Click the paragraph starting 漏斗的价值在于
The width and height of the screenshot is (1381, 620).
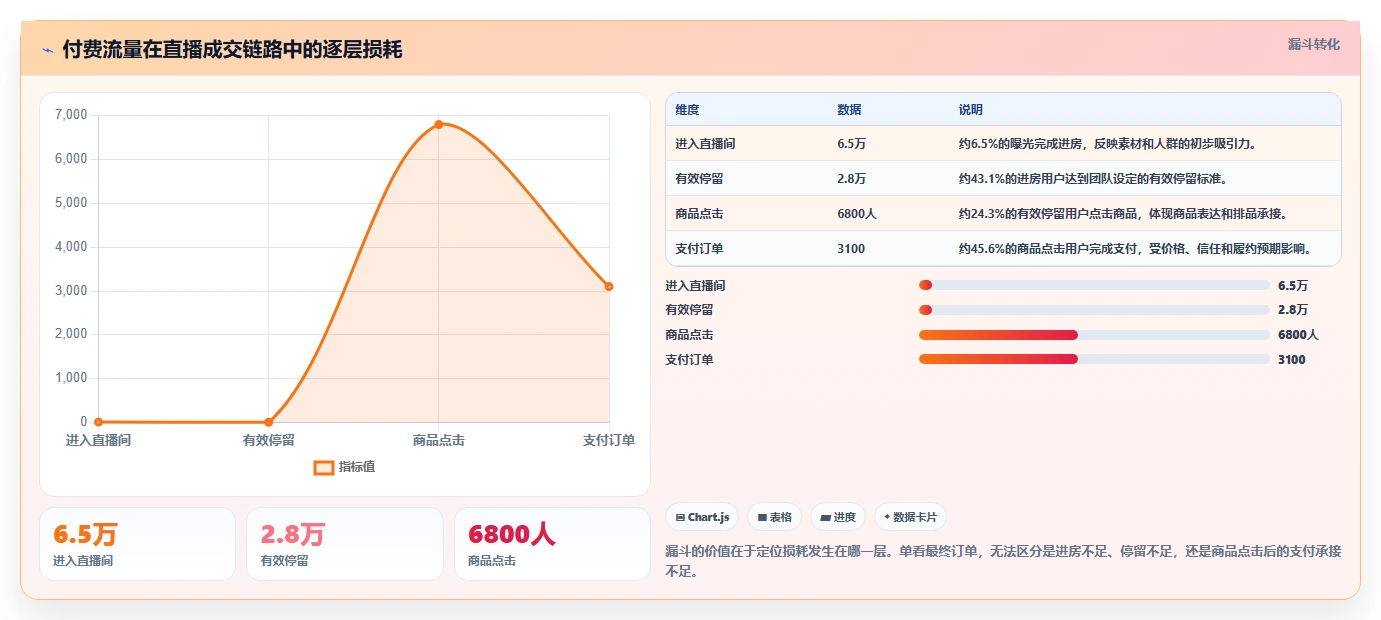(x=1003, y=561)
